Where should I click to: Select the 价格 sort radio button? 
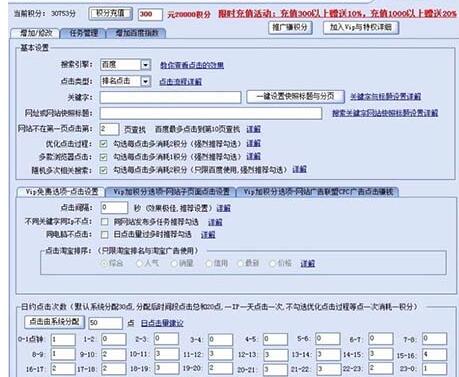click(x=272, y=263)
